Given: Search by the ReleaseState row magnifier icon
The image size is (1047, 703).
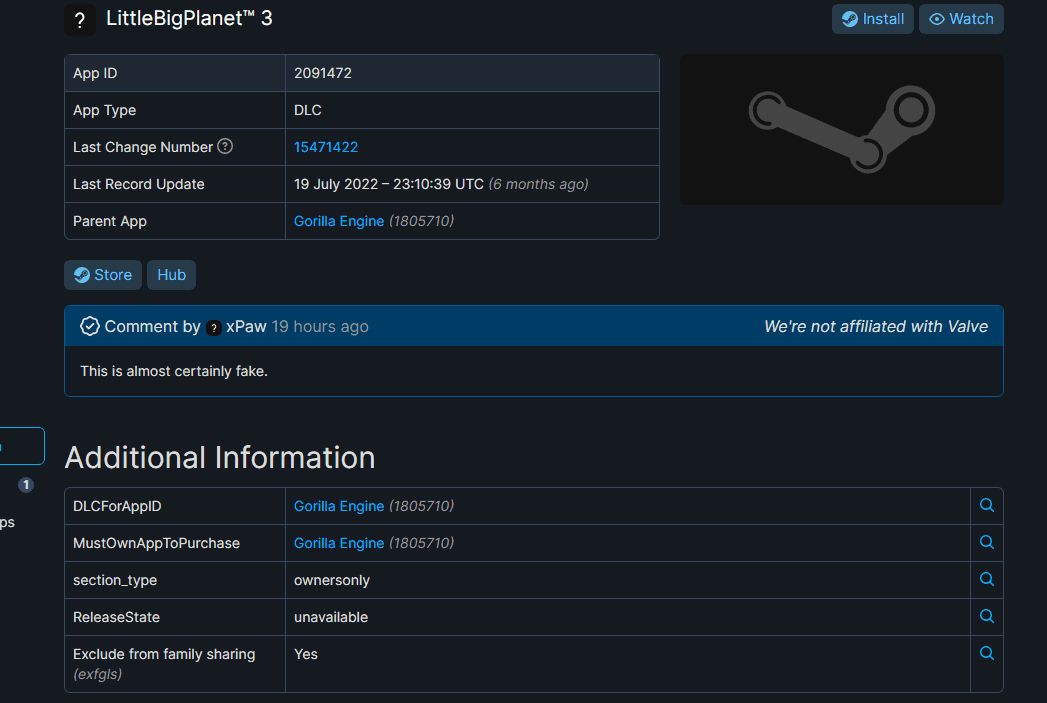Looking at the screenshot, I should pyautogui.click(x=986, y=616).
